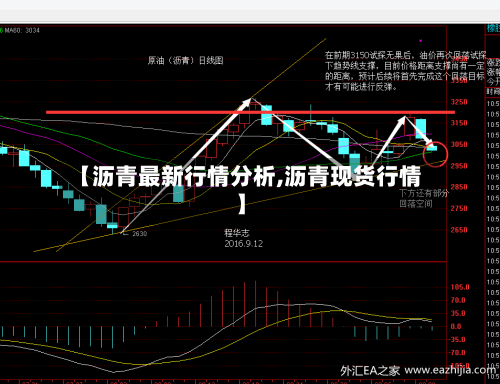Click the 2950 price axis label
The image size is (500, 384).
tap(459, 166)
